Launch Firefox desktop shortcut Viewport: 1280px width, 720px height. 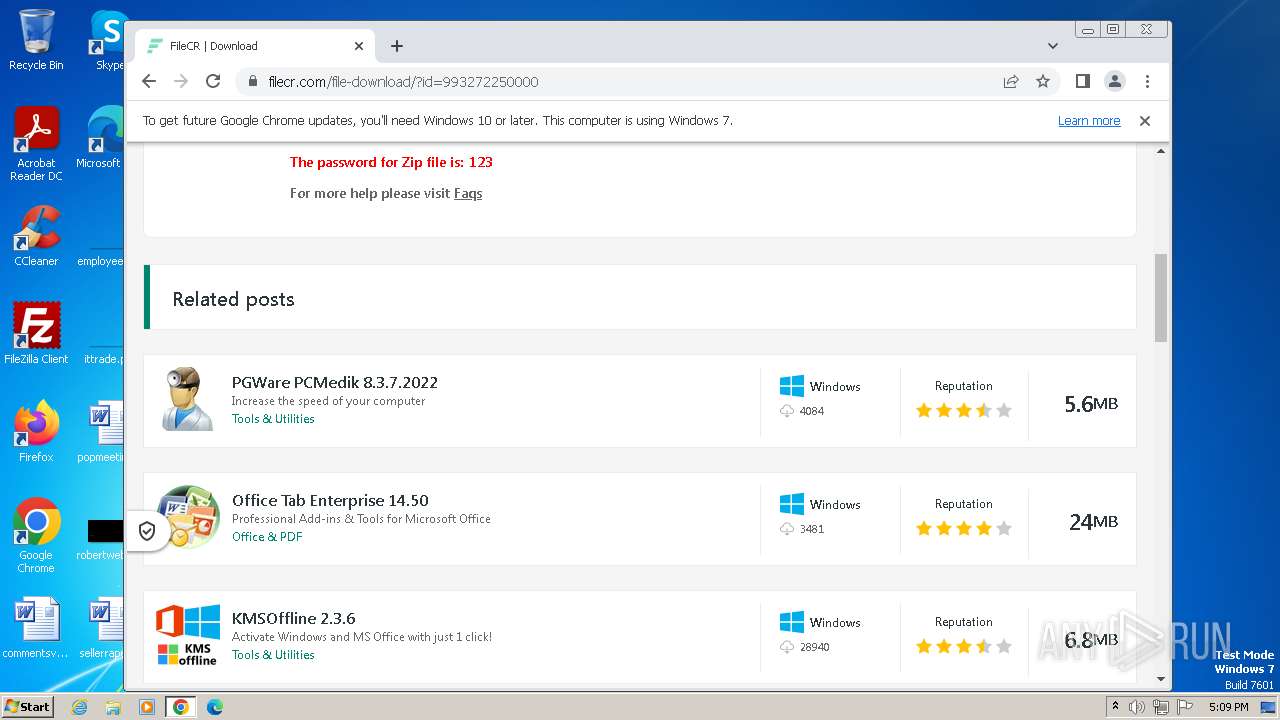coord(36,432)
